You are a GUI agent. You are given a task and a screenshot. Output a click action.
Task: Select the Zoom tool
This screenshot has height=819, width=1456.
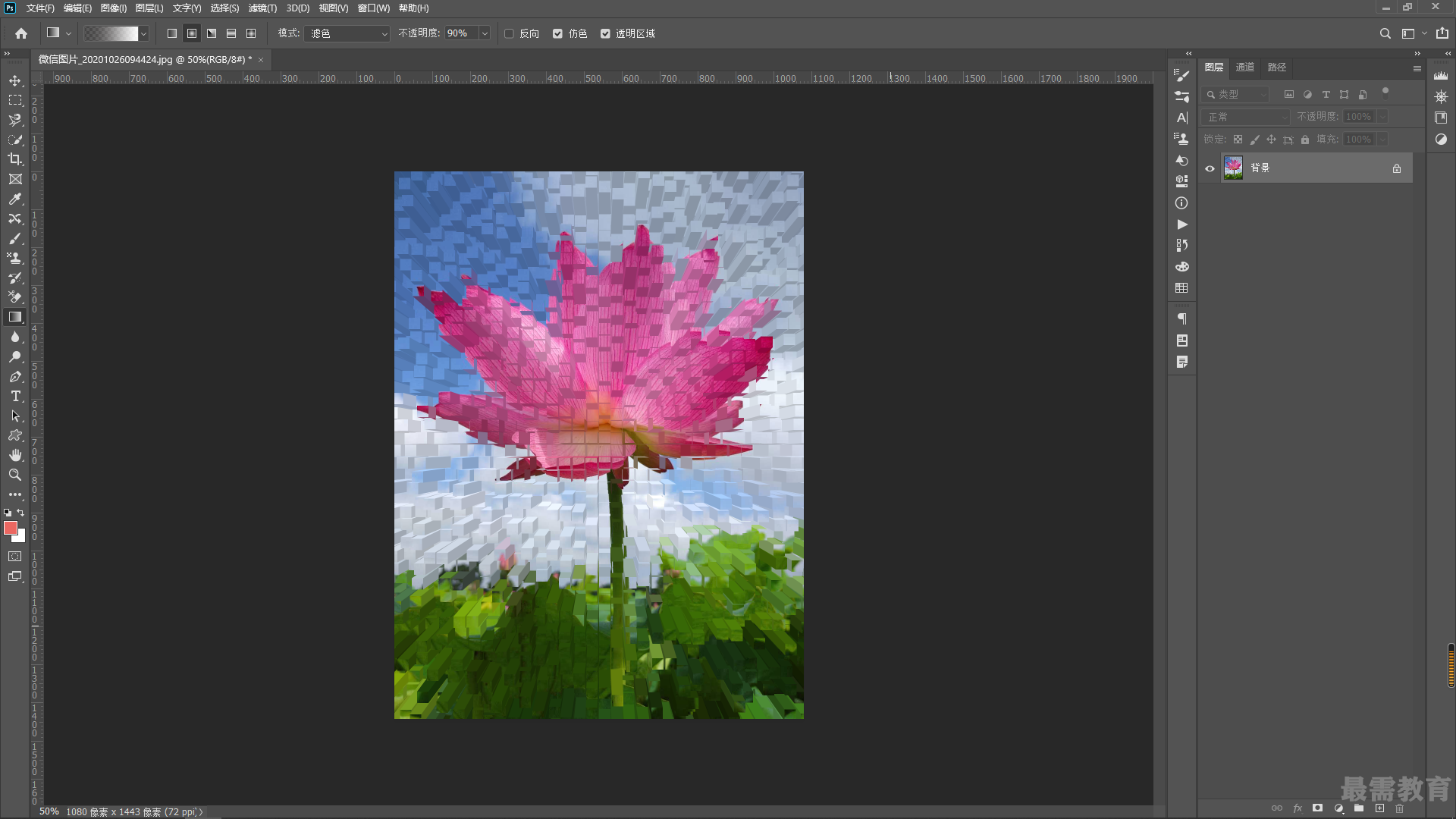(x=15, y=475)
